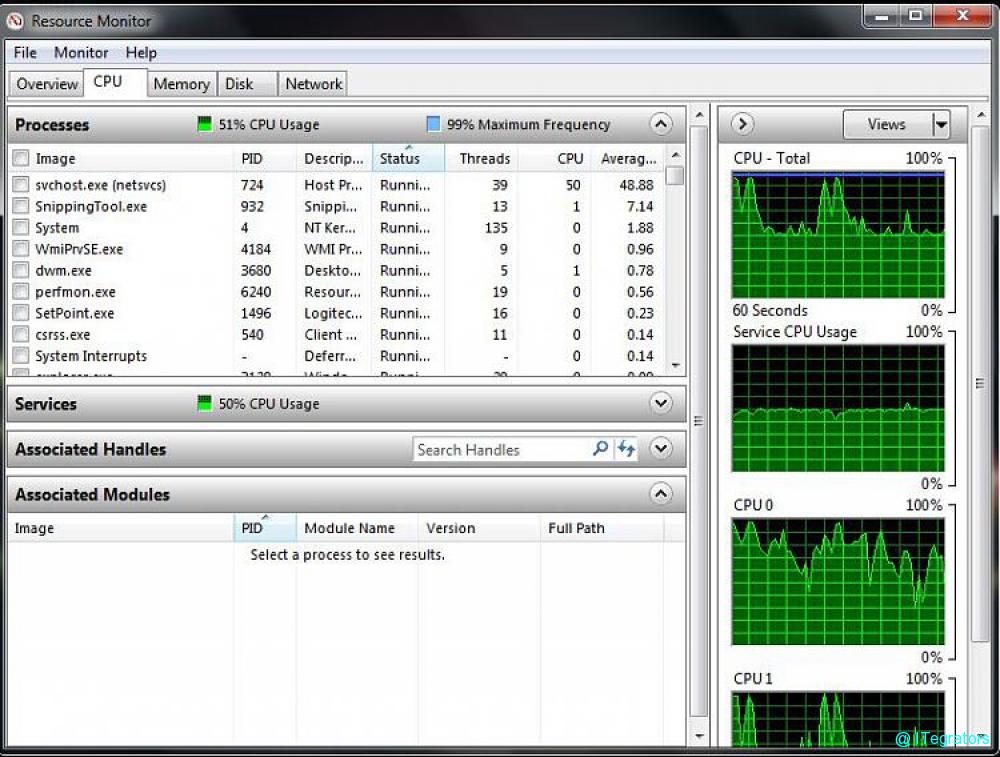Select the svchost.exe (netsvcs) row name
Viewport: 1000px width, 757px height.
100,185
